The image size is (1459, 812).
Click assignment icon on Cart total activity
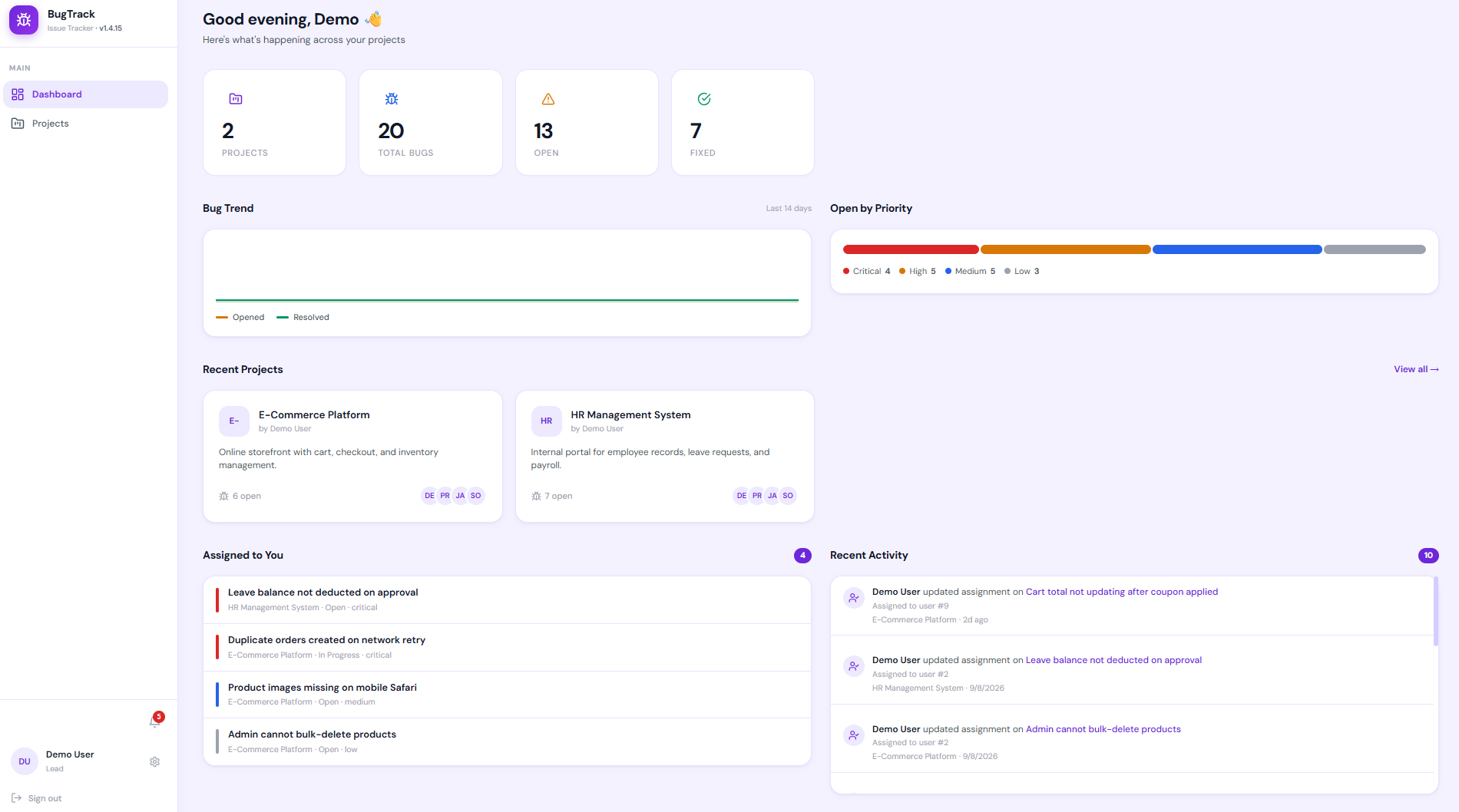(x=853, y=598)
